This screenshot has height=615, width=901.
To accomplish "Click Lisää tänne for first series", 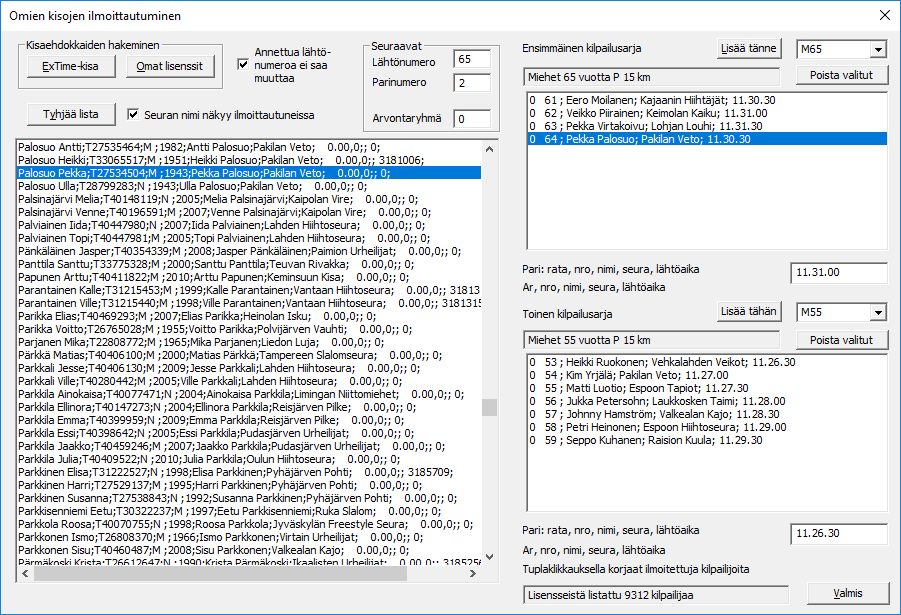I will (749, 49).
